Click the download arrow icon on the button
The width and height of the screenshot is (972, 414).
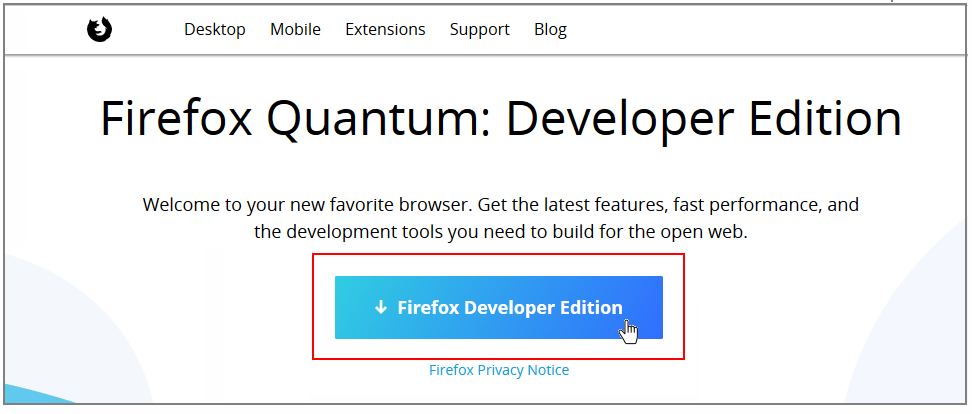[x=380, y=308]
